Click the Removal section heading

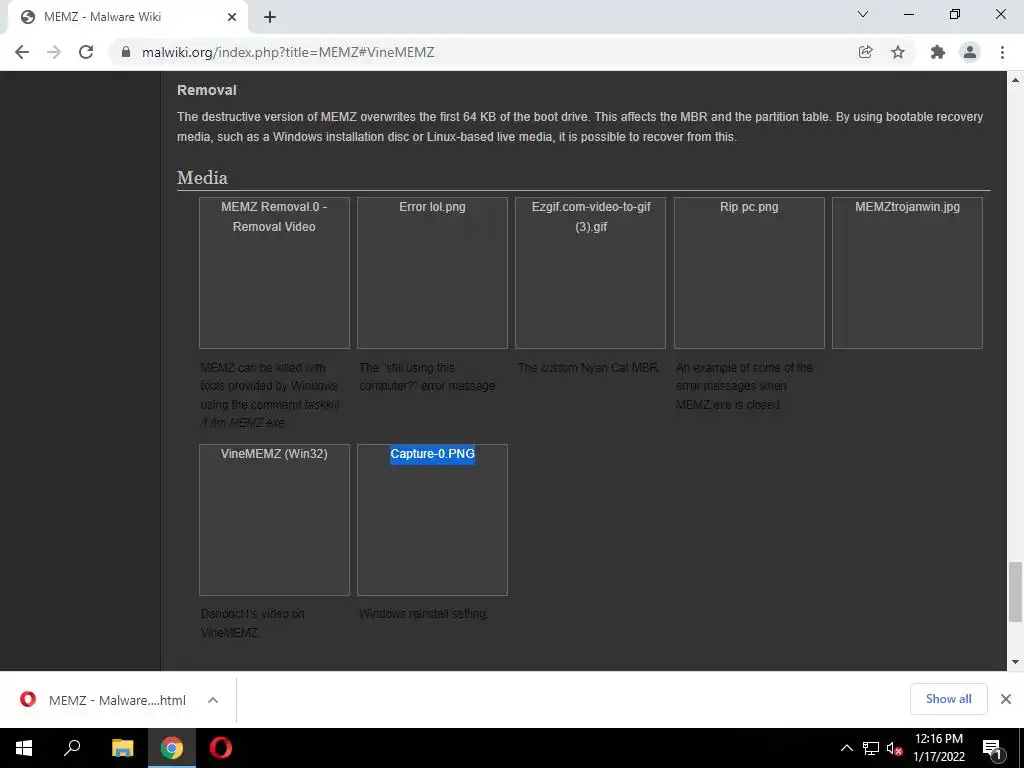tap(206, 90)
